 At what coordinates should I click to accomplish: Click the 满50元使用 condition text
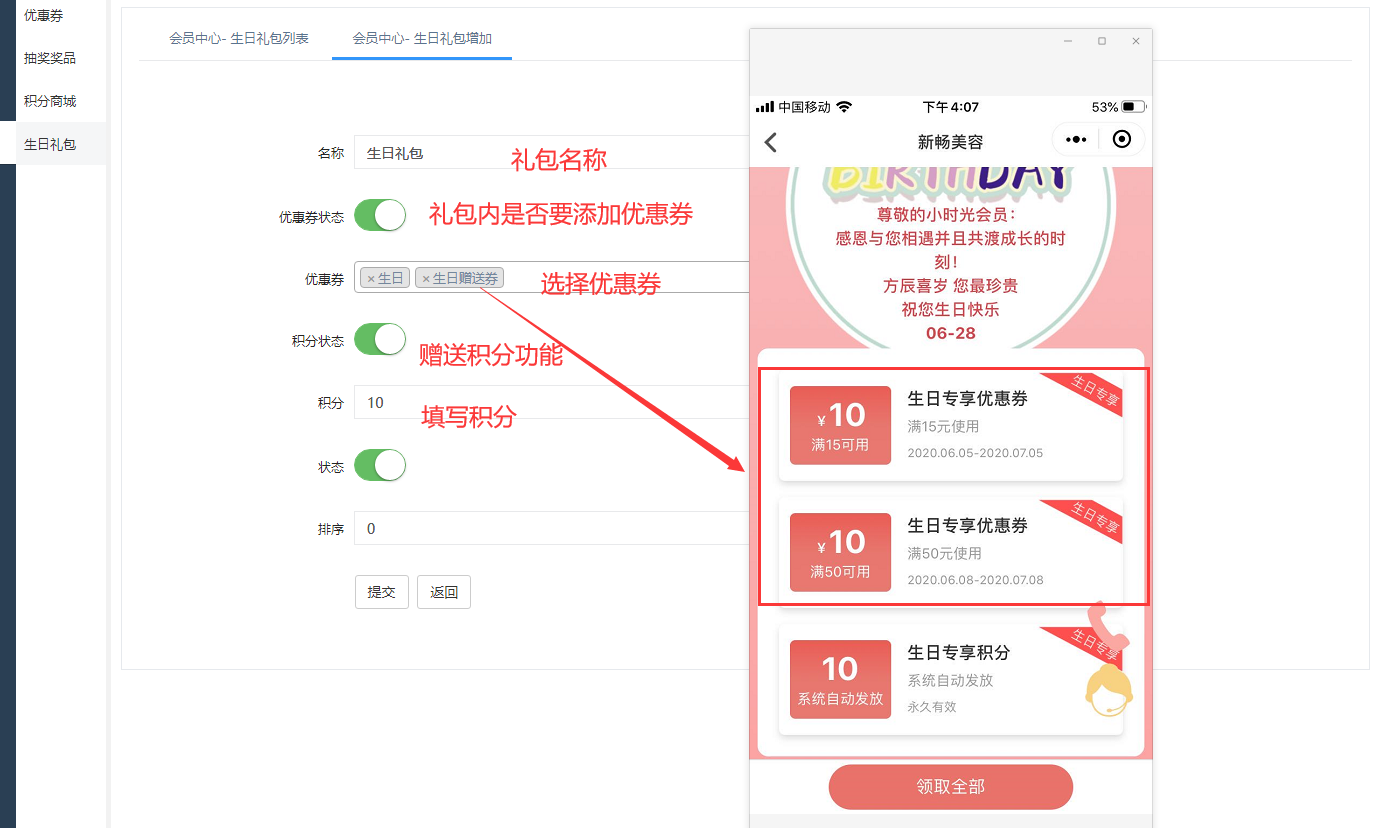(x=944, y=553)
